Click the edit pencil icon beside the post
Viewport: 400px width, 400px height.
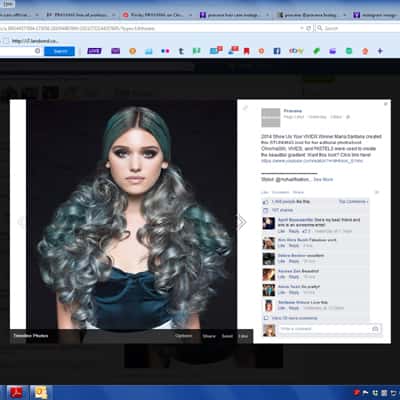(x=245, y=108)
